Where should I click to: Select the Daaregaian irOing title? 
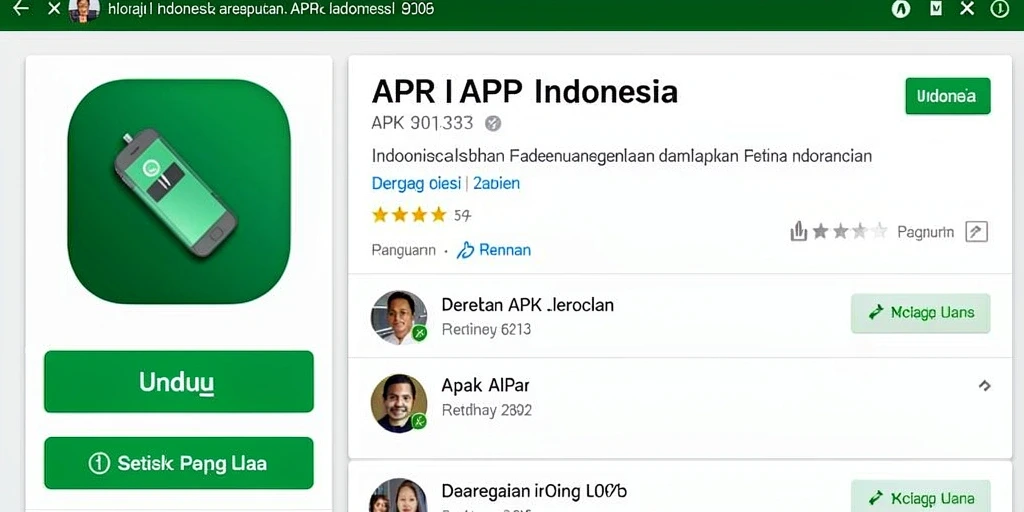(534, 490)
